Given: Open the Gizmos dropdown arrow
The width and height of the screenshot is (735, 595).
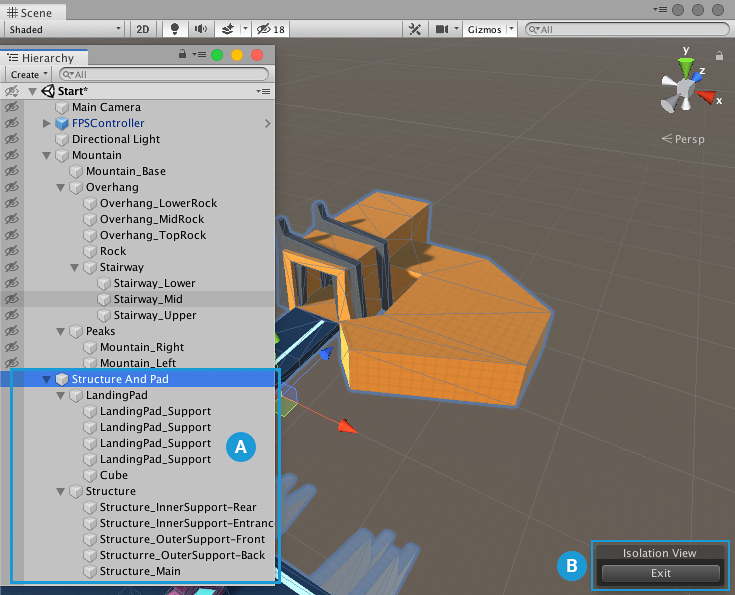Looking at the screenshot, I should 511,29.
